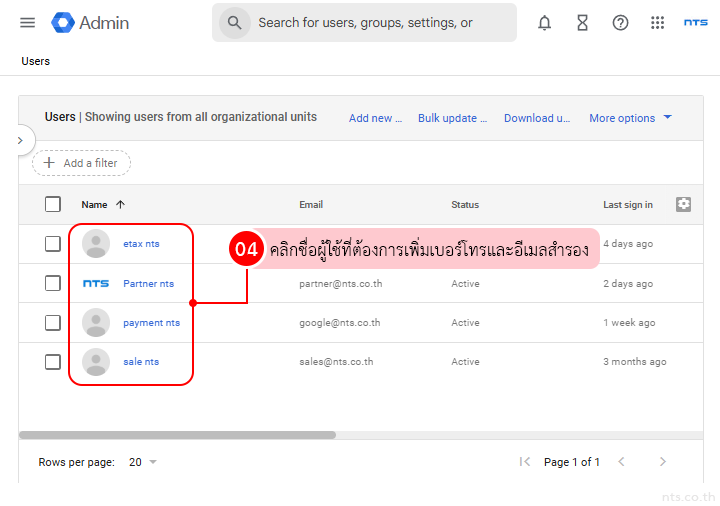The height and width of the screenshot is (506, 720).
Task: Open column settings gear icon
Action: point(683,204)
